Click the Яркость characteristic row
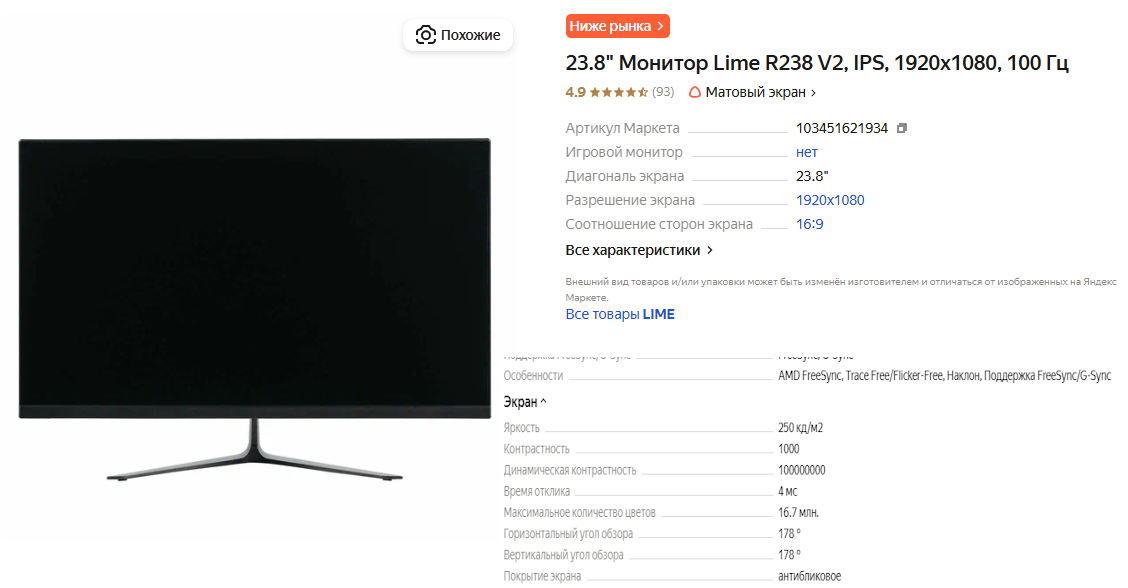This screenshot has height=588, width=1128. tap(663, 428)
